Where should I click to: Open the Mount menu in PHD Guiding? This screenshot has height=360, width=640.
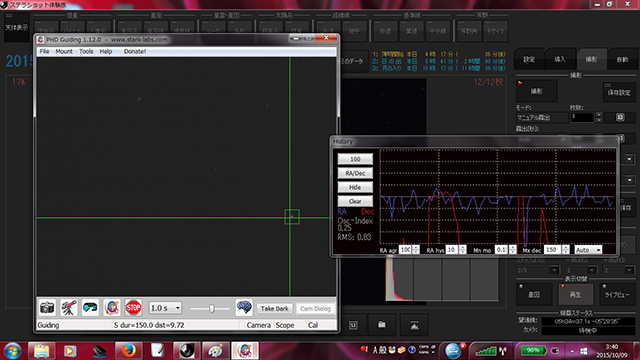click(64, 51)
